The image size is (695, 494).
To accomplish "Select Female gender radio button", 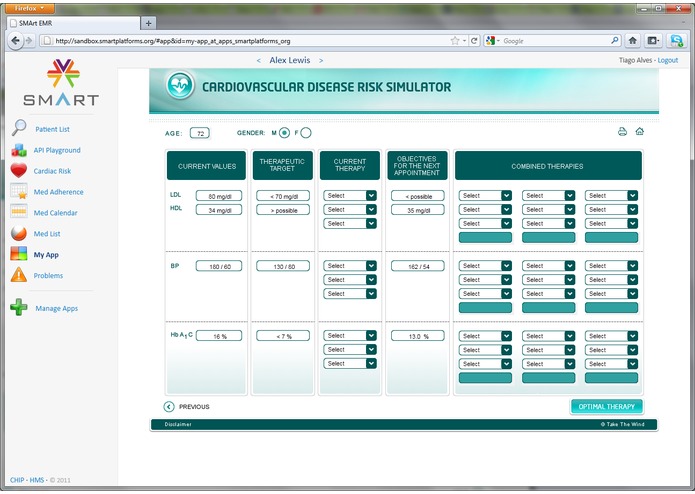I will [x=306, y=132].
